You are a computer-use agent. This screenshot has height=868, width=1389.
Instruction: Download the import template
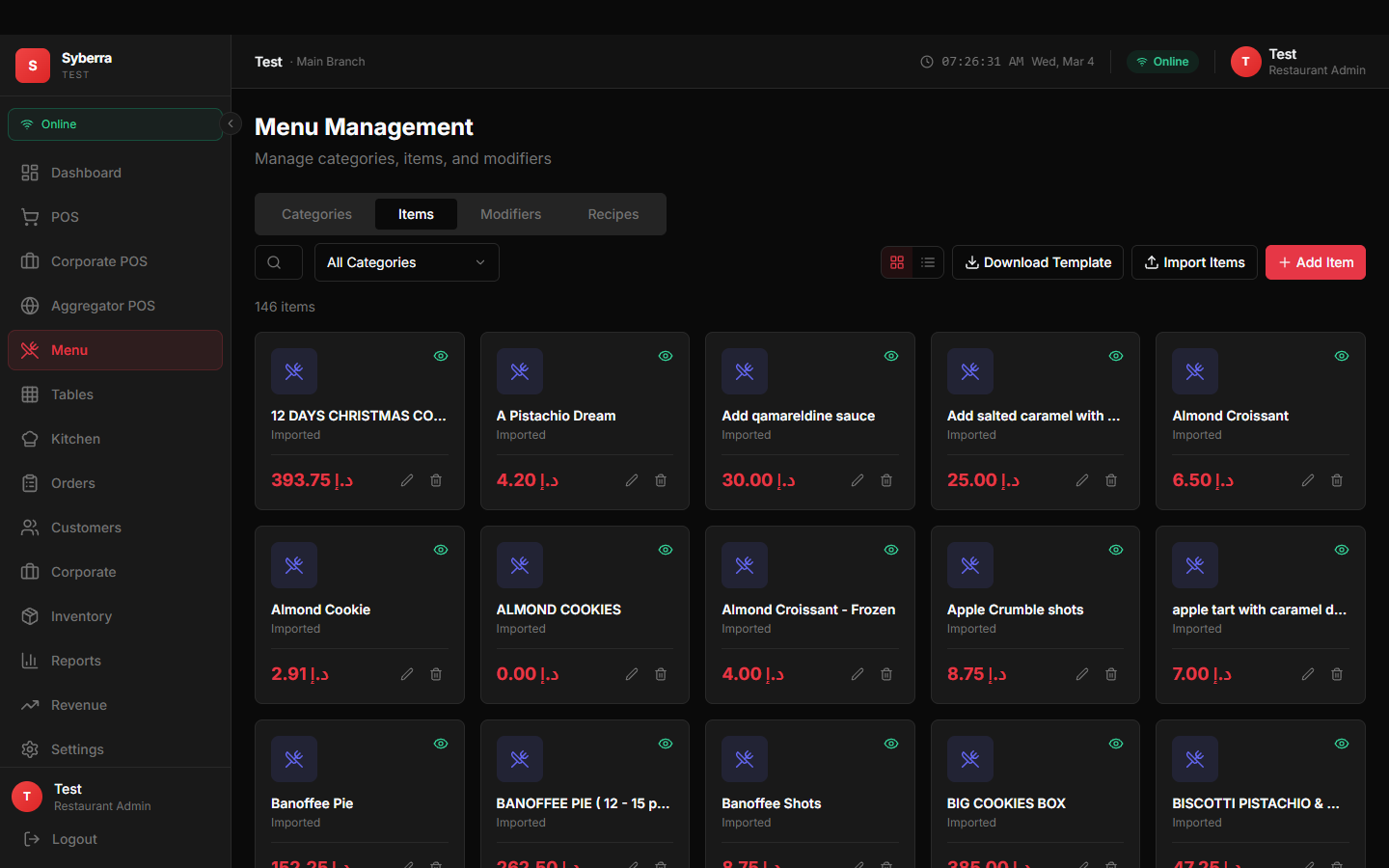(x=1037, y=261)
